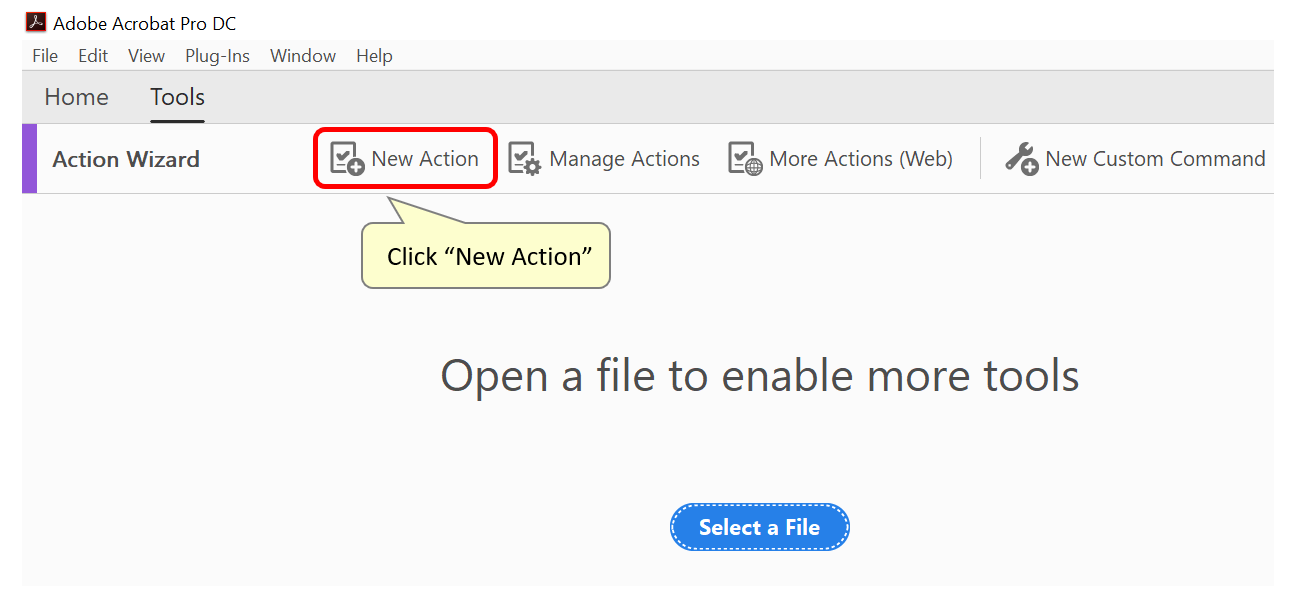Click the Select a File button
The image size is (1304, 592).
click(x=759, y=526)
